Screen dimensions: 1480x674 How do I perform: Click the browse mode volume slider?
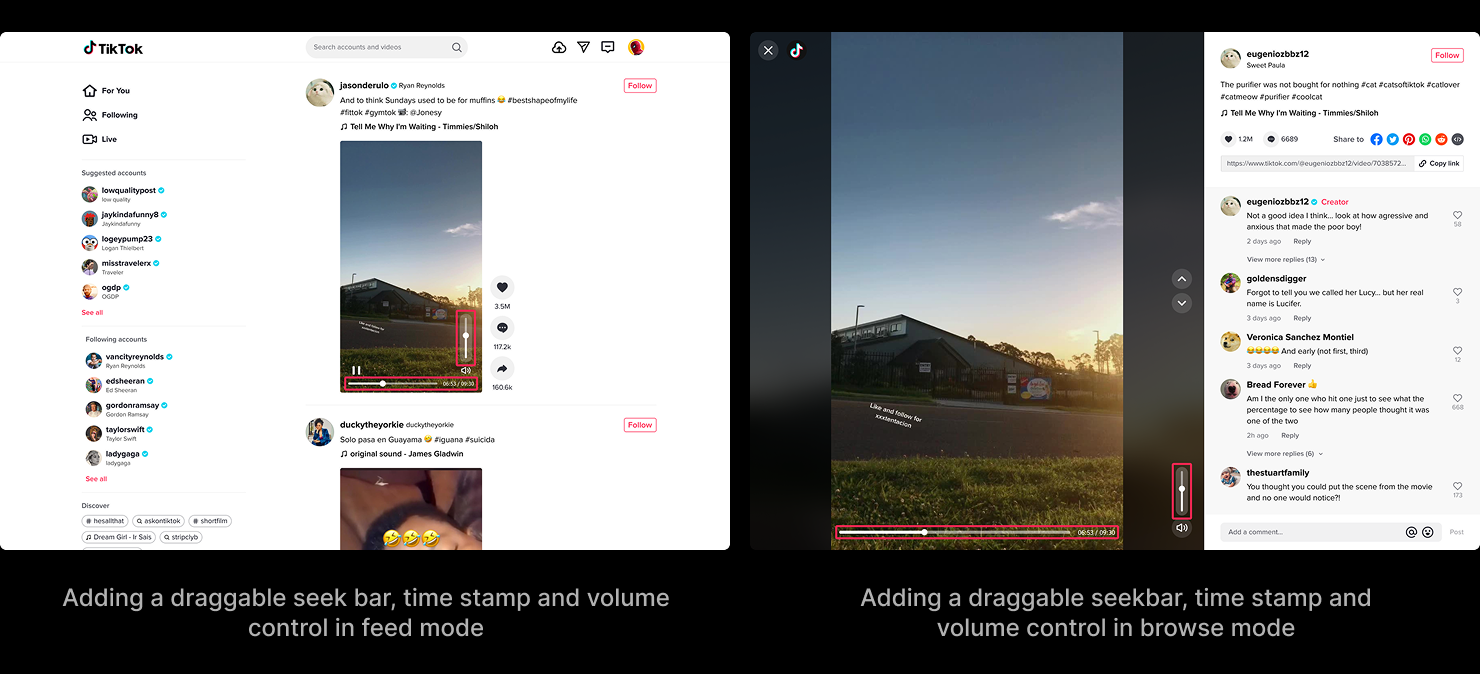coord(1182,490)
